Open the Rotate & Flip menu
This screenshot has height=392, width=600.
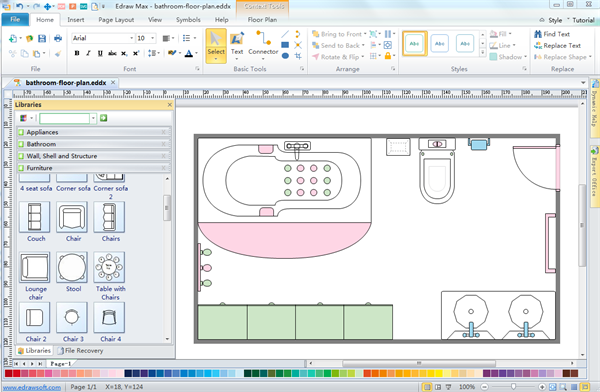(338, 57)
